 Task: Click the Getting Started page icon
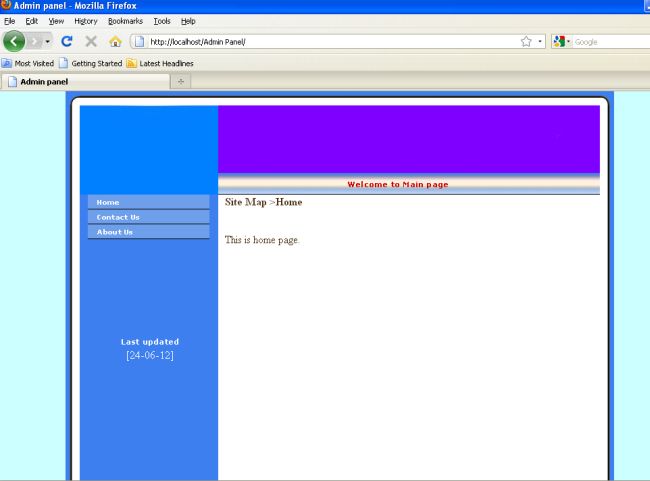pyautogui.click(x=63, y=63)
